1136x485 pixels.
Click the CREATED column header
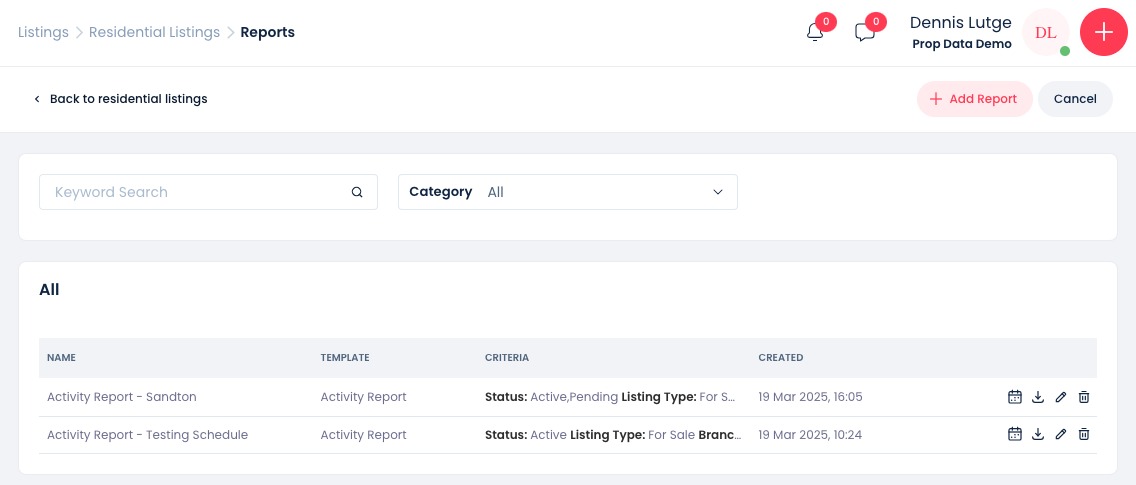click(x=780, y=357)
